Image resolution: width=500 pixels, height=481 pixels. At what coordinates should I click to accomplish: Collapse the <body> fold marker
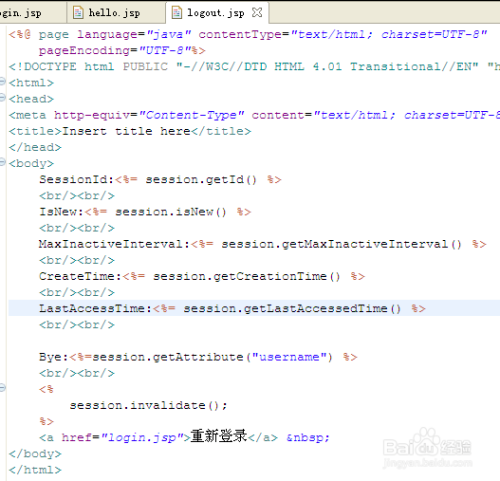click(x=2, y=162)
